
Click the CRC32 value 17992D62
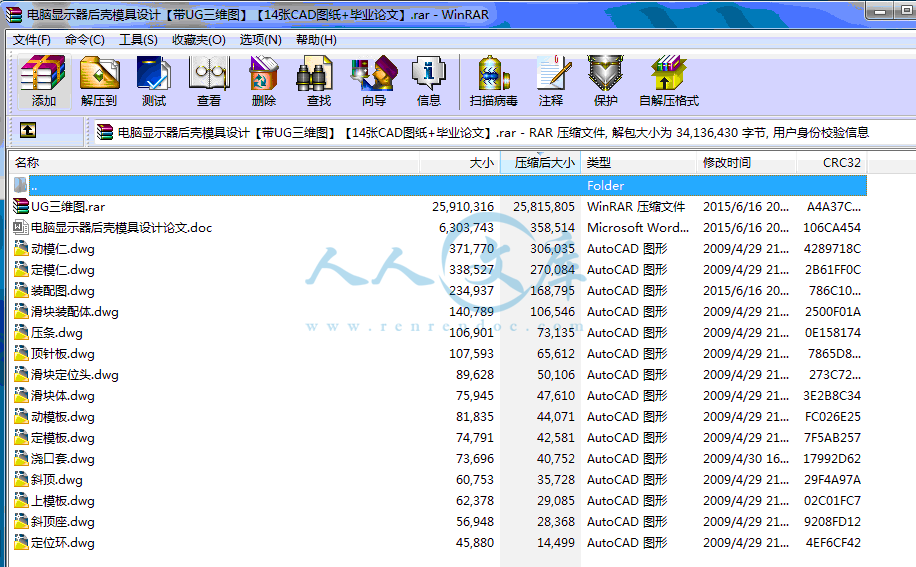[x=832, y=458]
